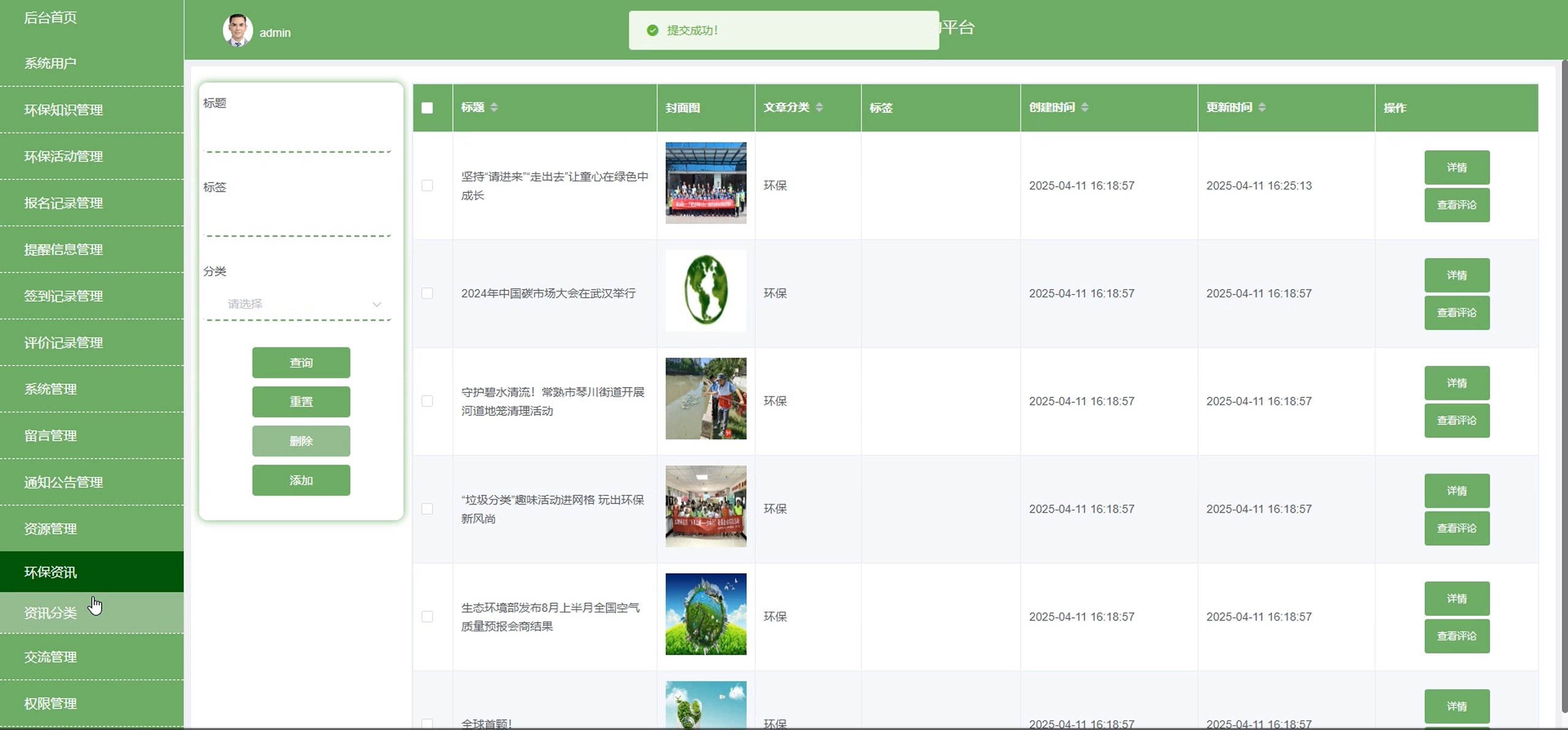Sort by 创建时间 column arrows
This screenshot has height=730, width=1568.
click(1085, 107)
